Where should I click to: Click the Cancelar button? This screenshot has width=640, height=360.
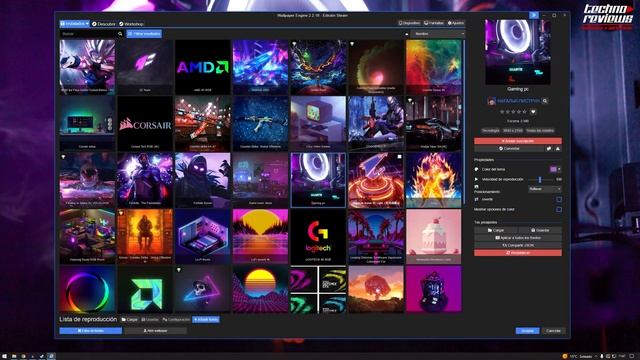[x=553, y=331]
